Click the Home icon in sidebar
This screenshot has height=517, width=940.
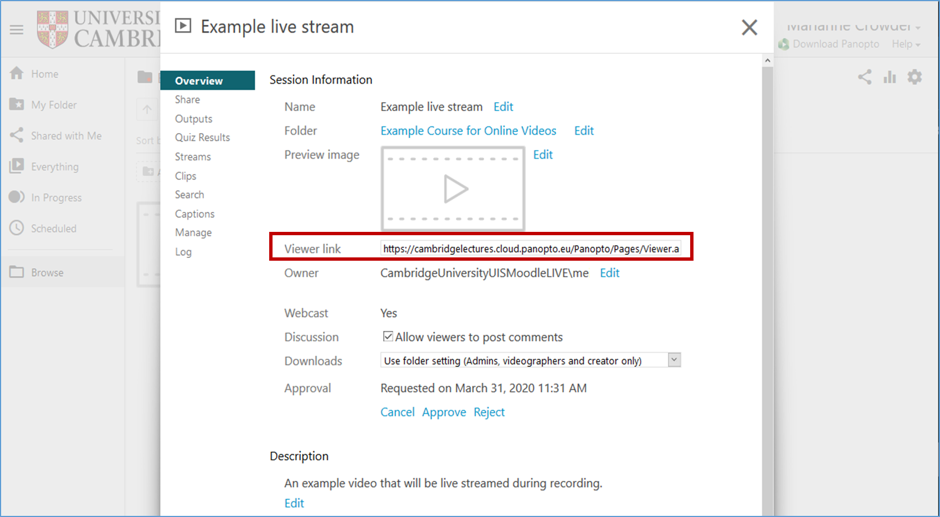(x=17, y=73)
